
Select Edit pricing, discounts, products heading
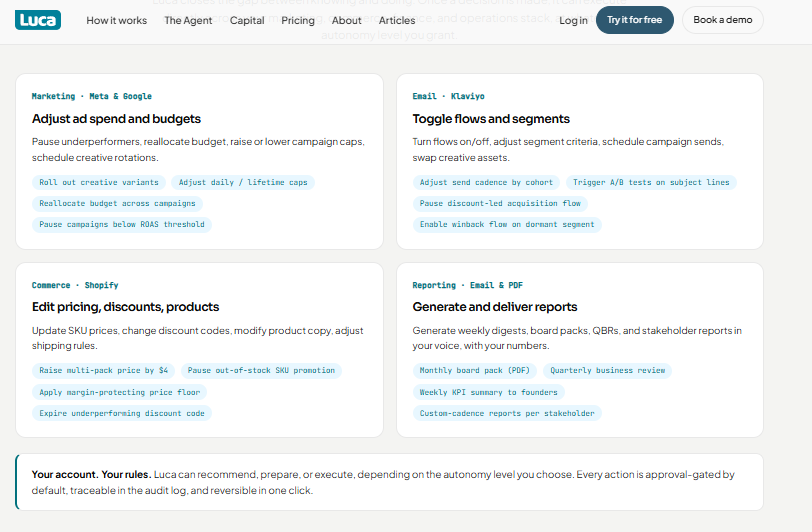tap(125, 307)
